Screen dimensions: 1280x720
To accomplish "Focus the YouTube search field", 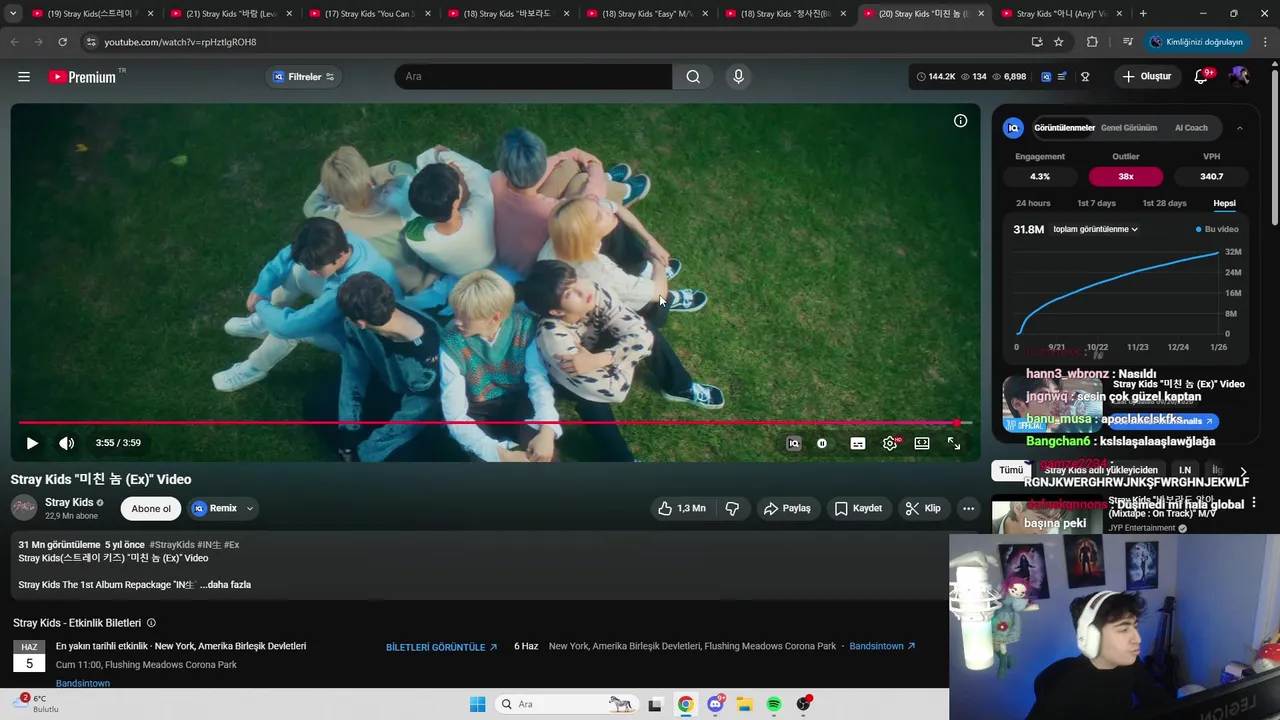I will click(x=533, y=77).
